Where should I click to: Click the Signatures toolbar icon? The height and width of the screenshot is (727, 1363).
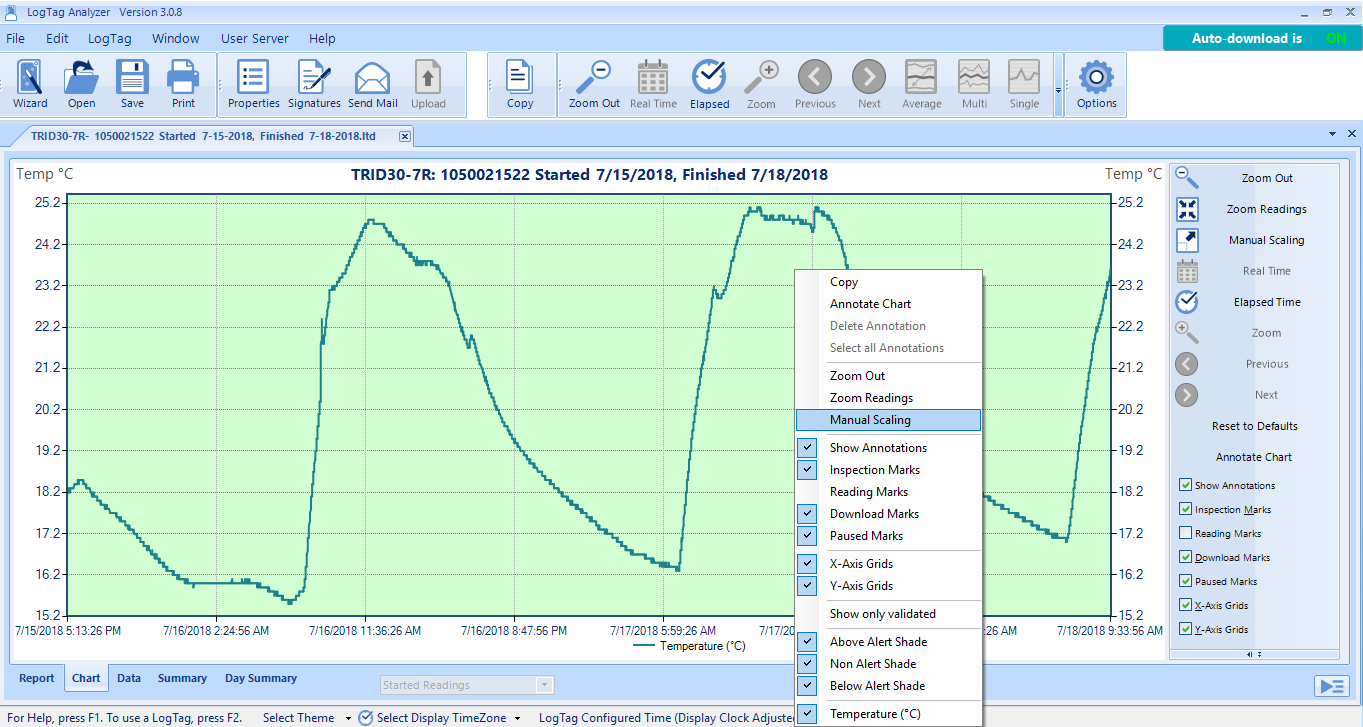tap(314, 84)
